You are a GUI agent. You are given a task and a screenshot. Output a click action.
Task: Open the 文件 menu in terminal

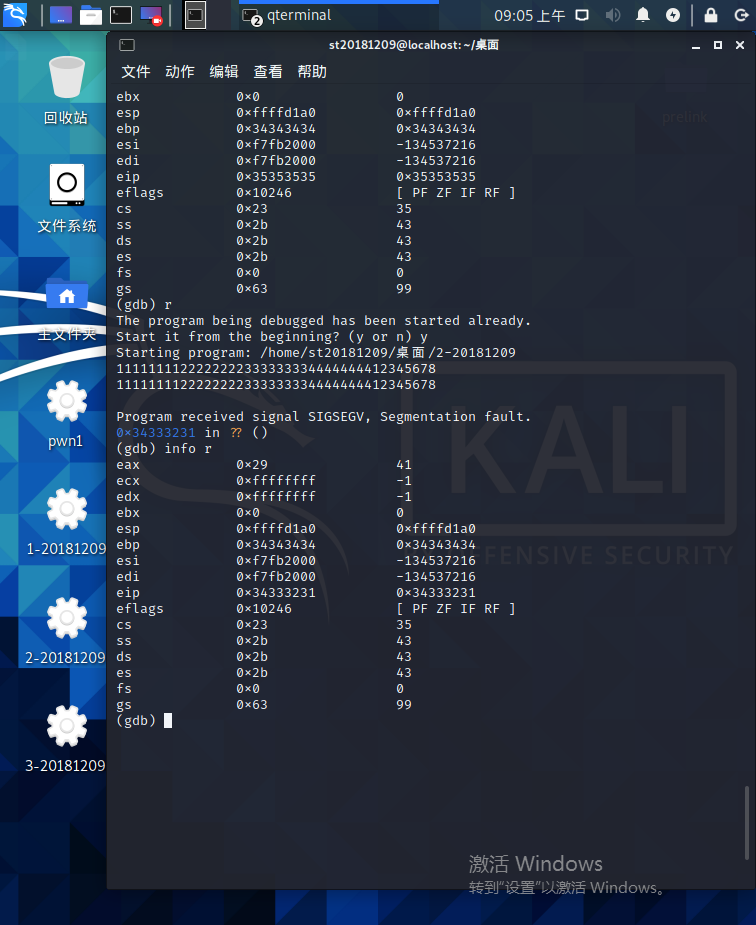coord(136,71)
